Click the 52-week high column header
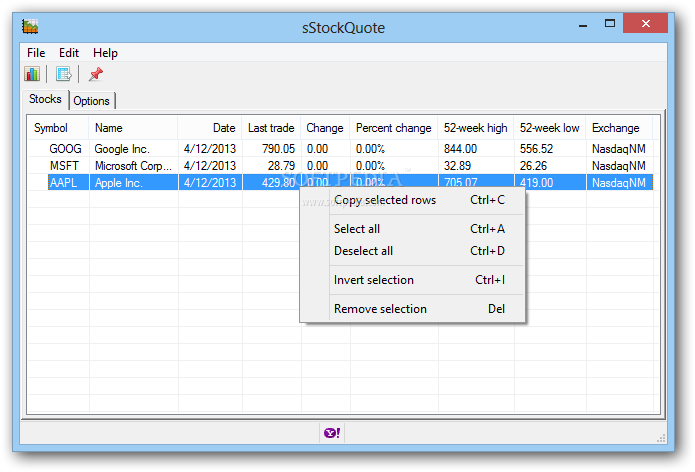 [476, 128]
